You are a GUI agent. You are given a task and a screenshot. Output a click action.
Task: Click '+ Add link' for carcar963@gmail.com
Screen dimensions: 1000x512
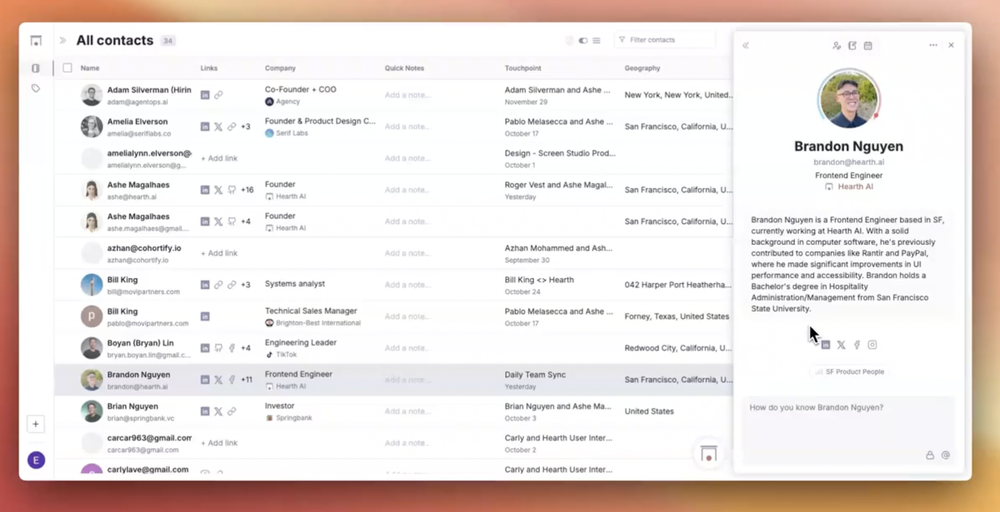click(219, 443)
